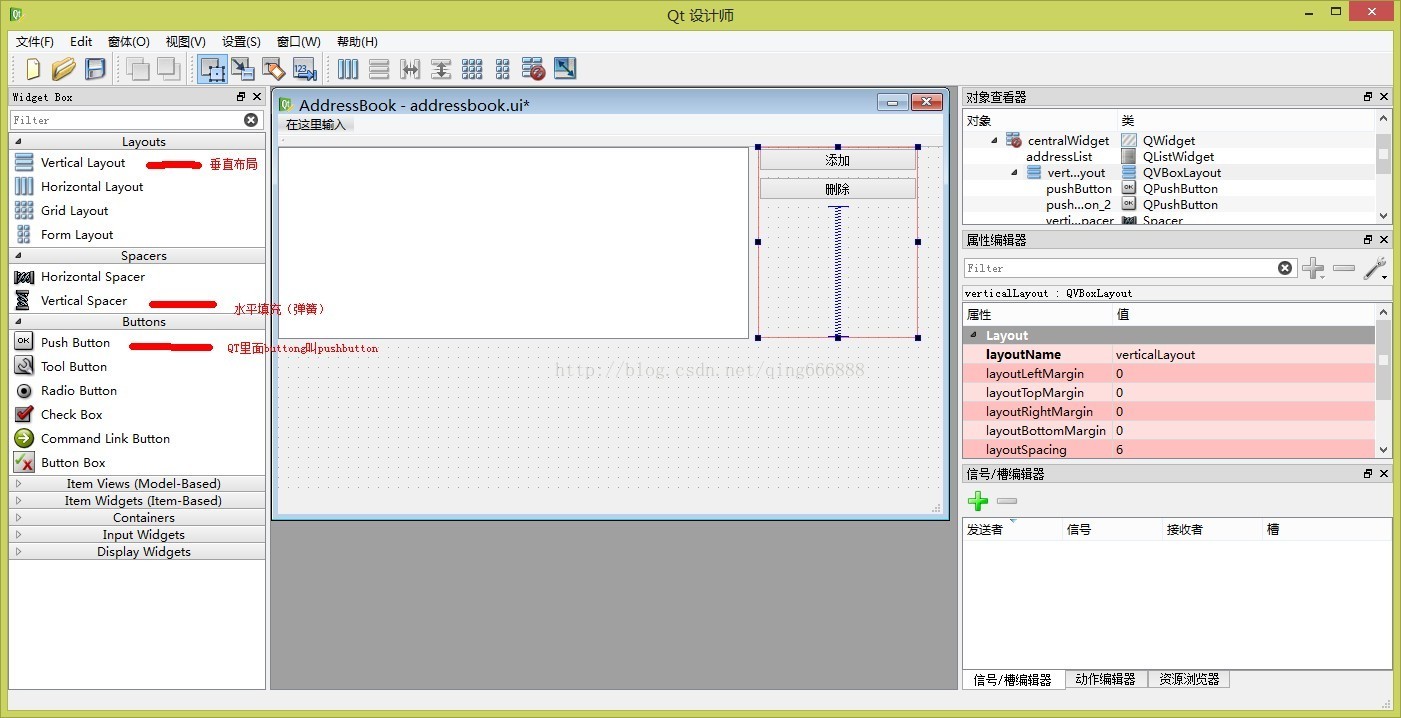Viewport: 1401px width, 718px height.
Task: Collapse the Buttons category
Action: (x=19, y=322)
